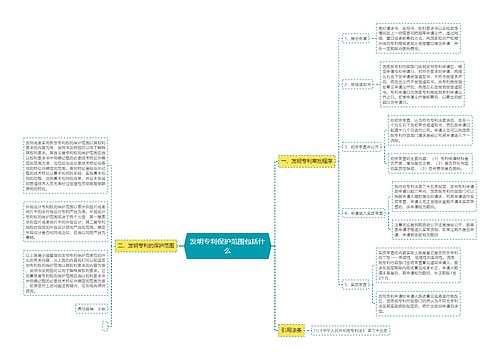Select the lower text box under 5、实质审查

click(418, 303)
